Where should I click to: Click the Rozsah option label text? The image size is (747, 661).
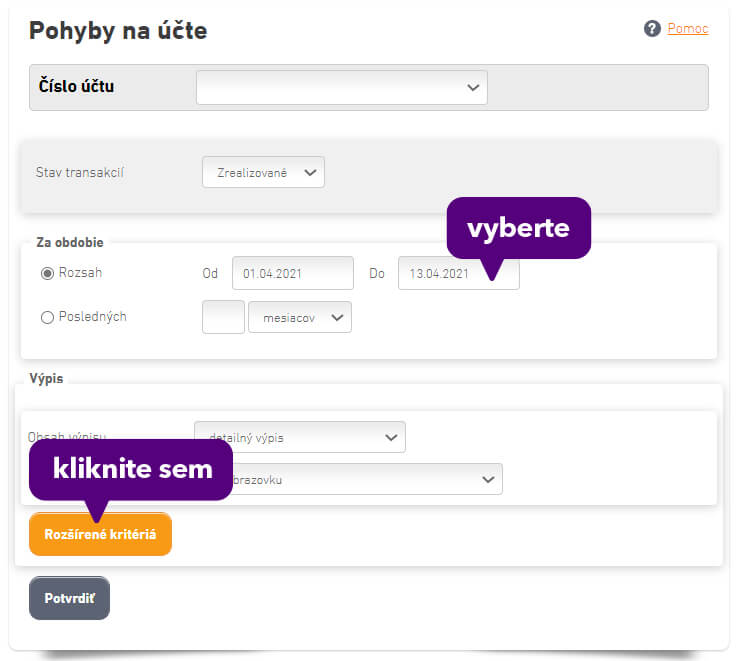(x=80, y=273)
